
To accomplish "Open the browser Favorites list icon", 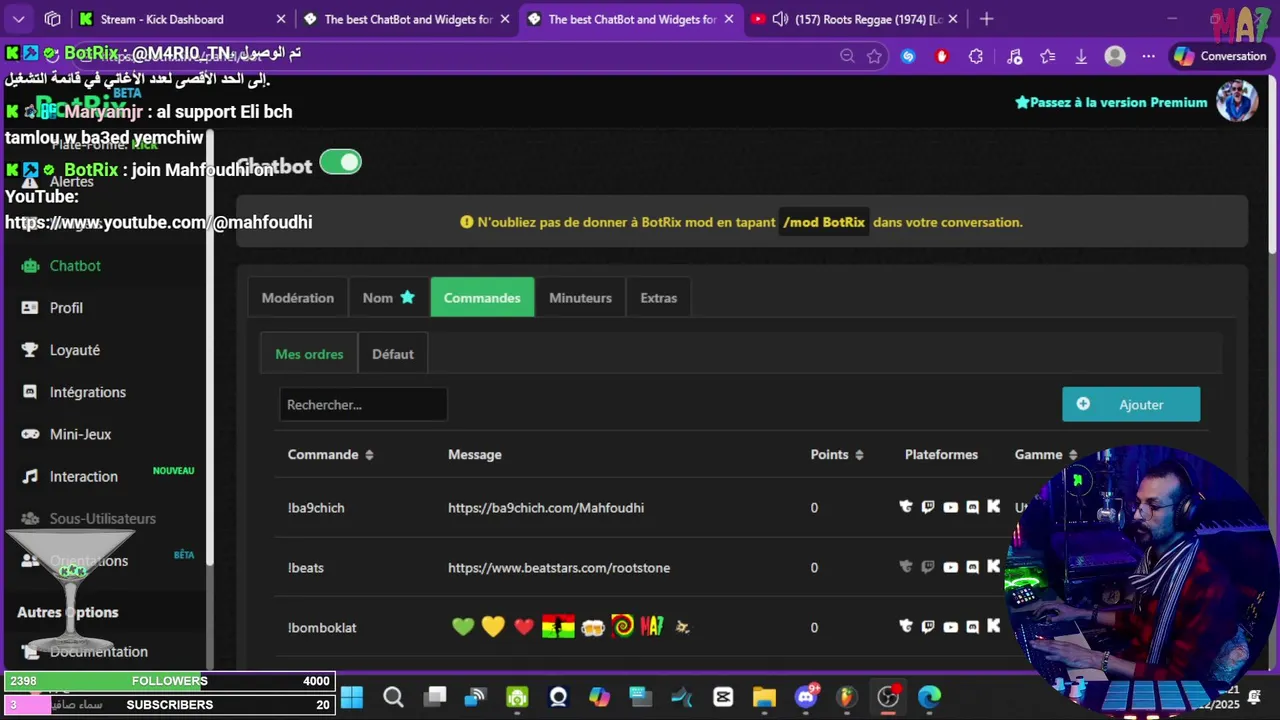I will tap(1048, 56).
